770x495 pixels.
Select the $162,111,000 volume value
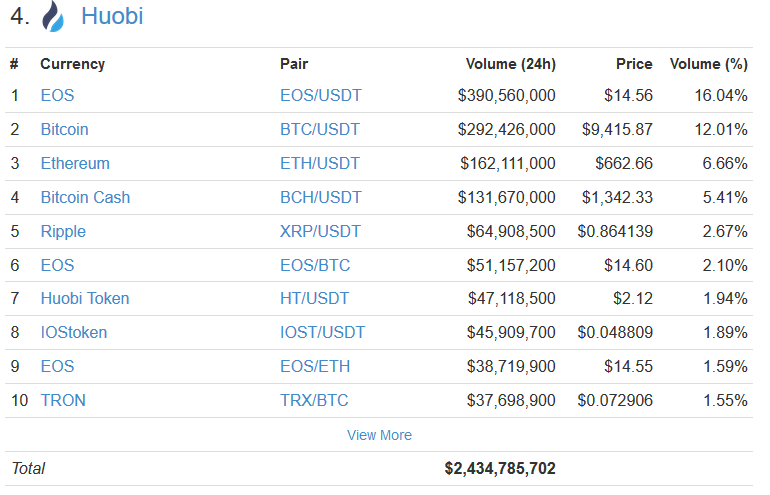(x=508, y=163)
